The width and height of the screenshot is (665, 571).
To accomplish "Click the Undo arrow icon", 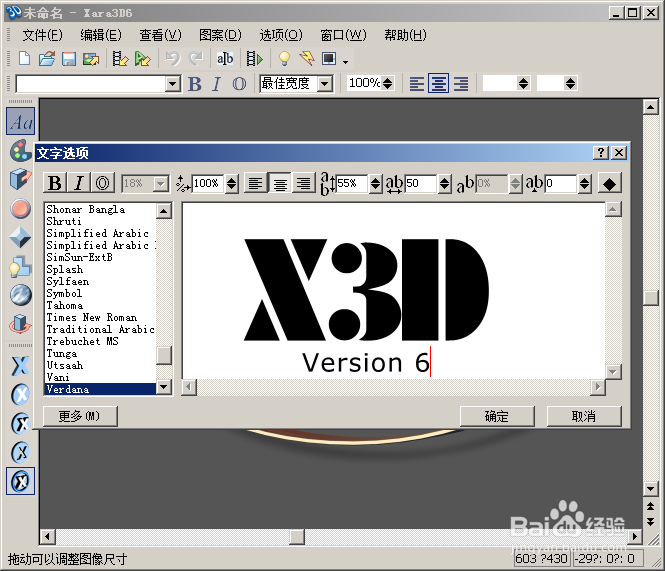I will tap(173, 59).
